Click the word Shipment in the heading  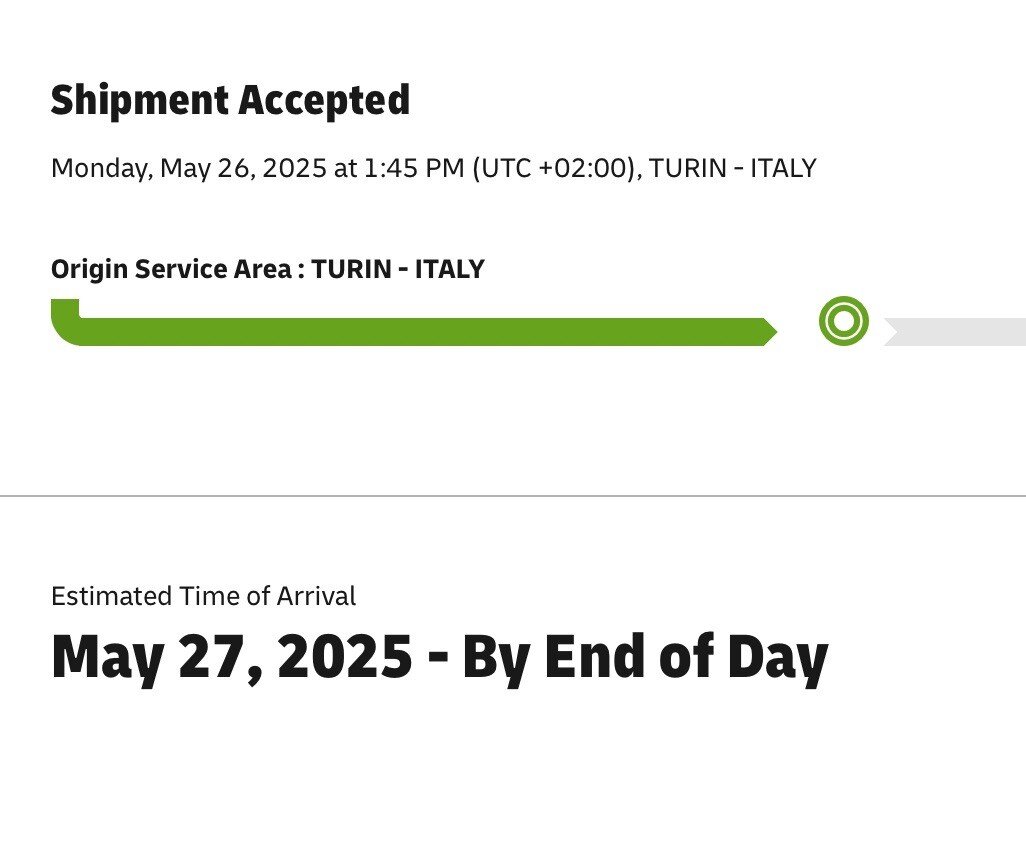click(x=139, y=101)
